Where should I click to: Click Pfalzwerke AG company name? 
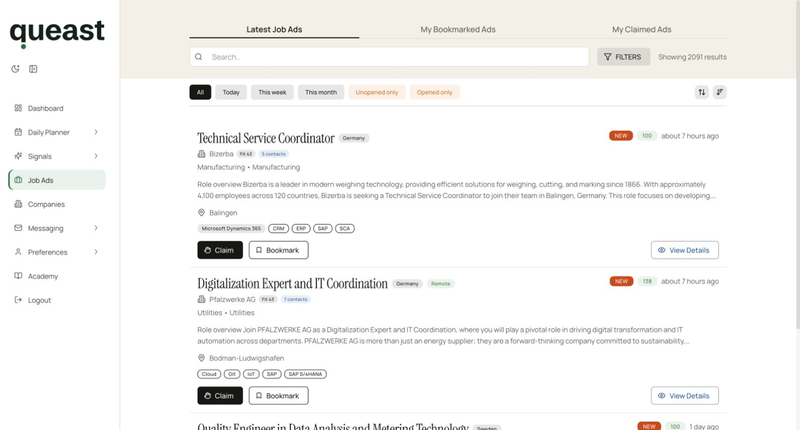pyautogui.click(x=232, y=299)
